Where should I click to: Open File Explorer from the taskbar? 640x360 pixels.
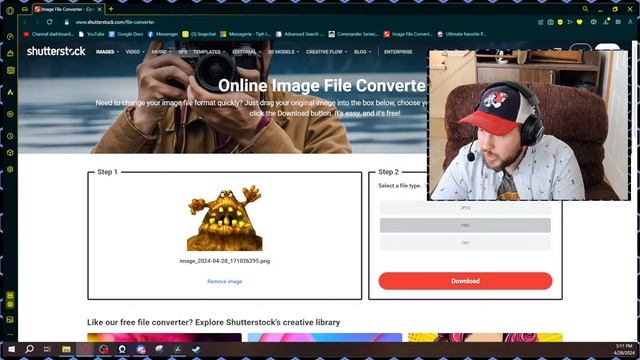66,349
